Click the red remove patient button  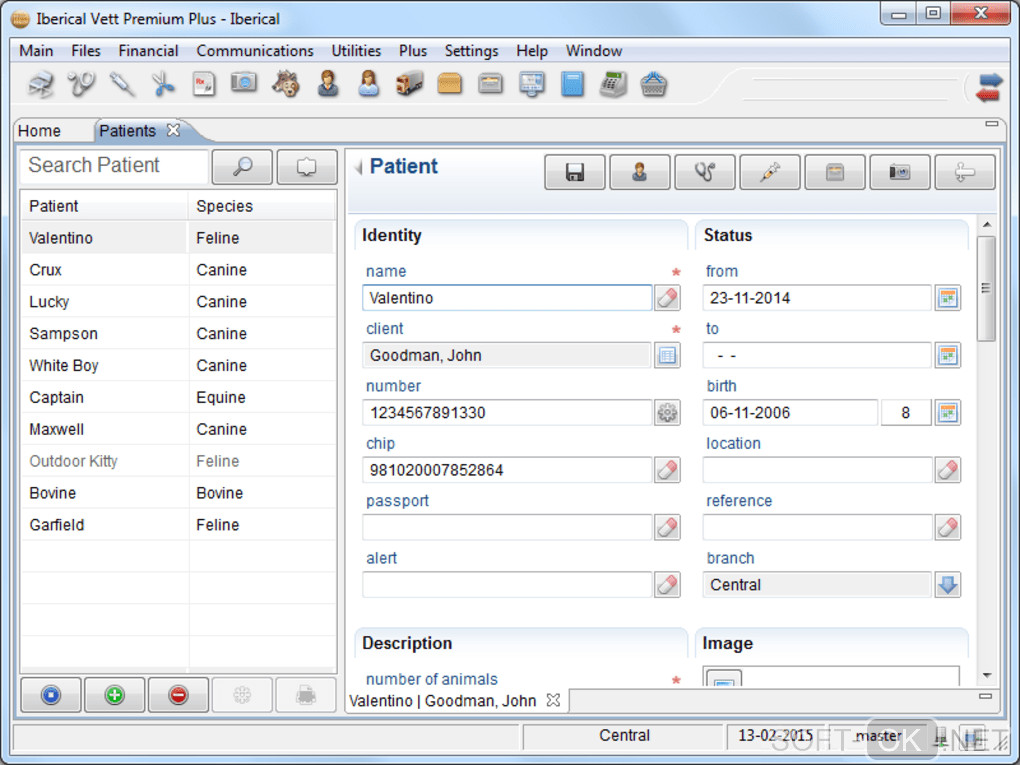tap(178, 695)
